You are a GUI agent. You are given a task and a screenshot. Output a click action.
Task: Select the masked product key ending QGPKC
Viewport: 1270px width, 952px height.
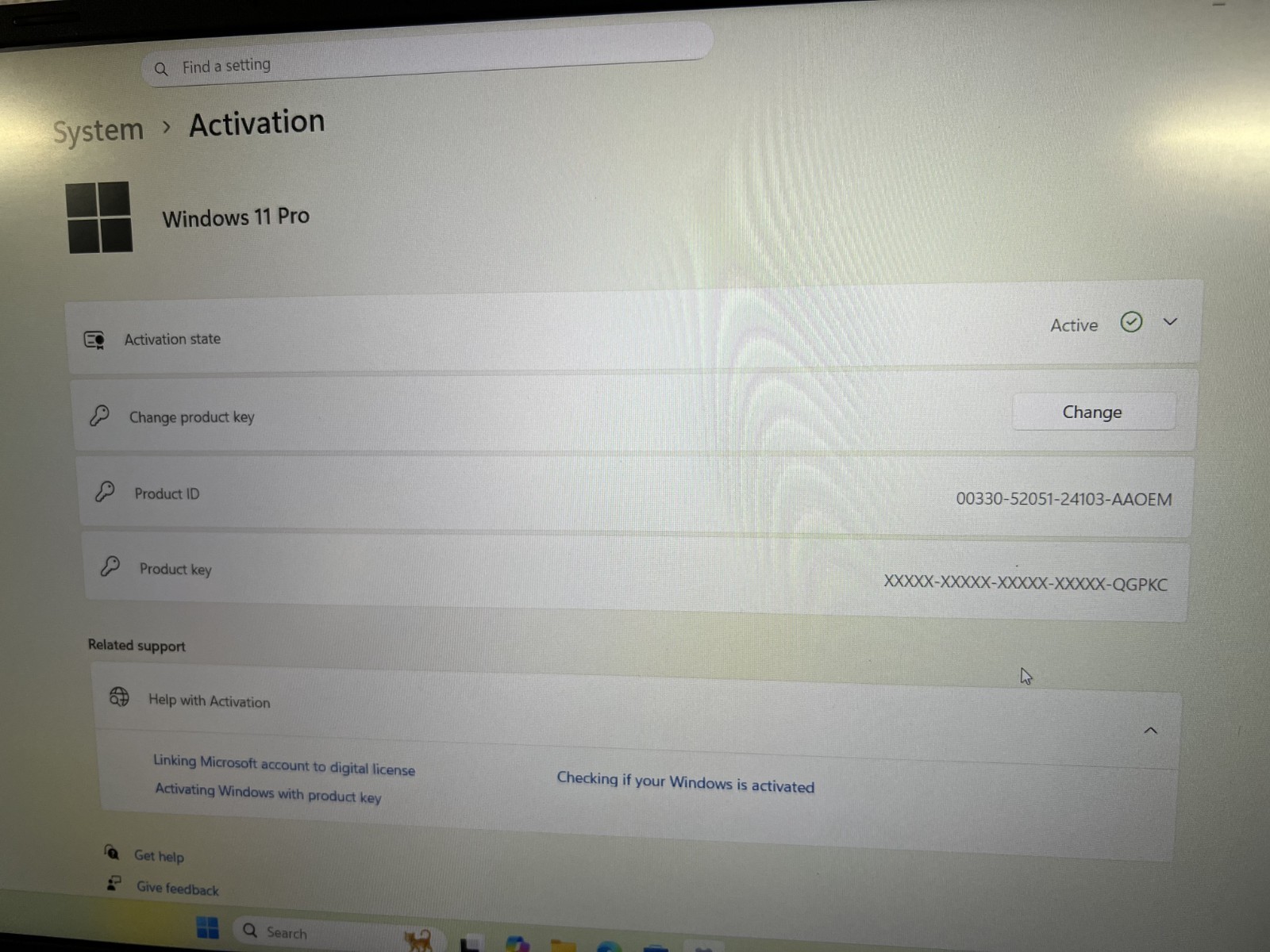coord(1026,583)
